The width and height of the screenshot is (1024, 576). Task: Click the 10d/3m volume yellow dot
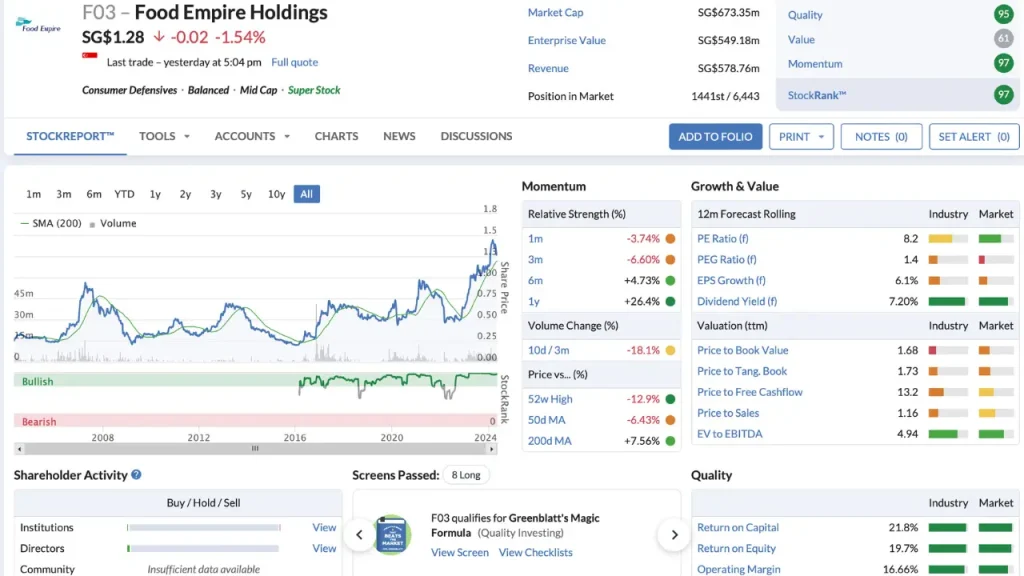coord(670,351)
